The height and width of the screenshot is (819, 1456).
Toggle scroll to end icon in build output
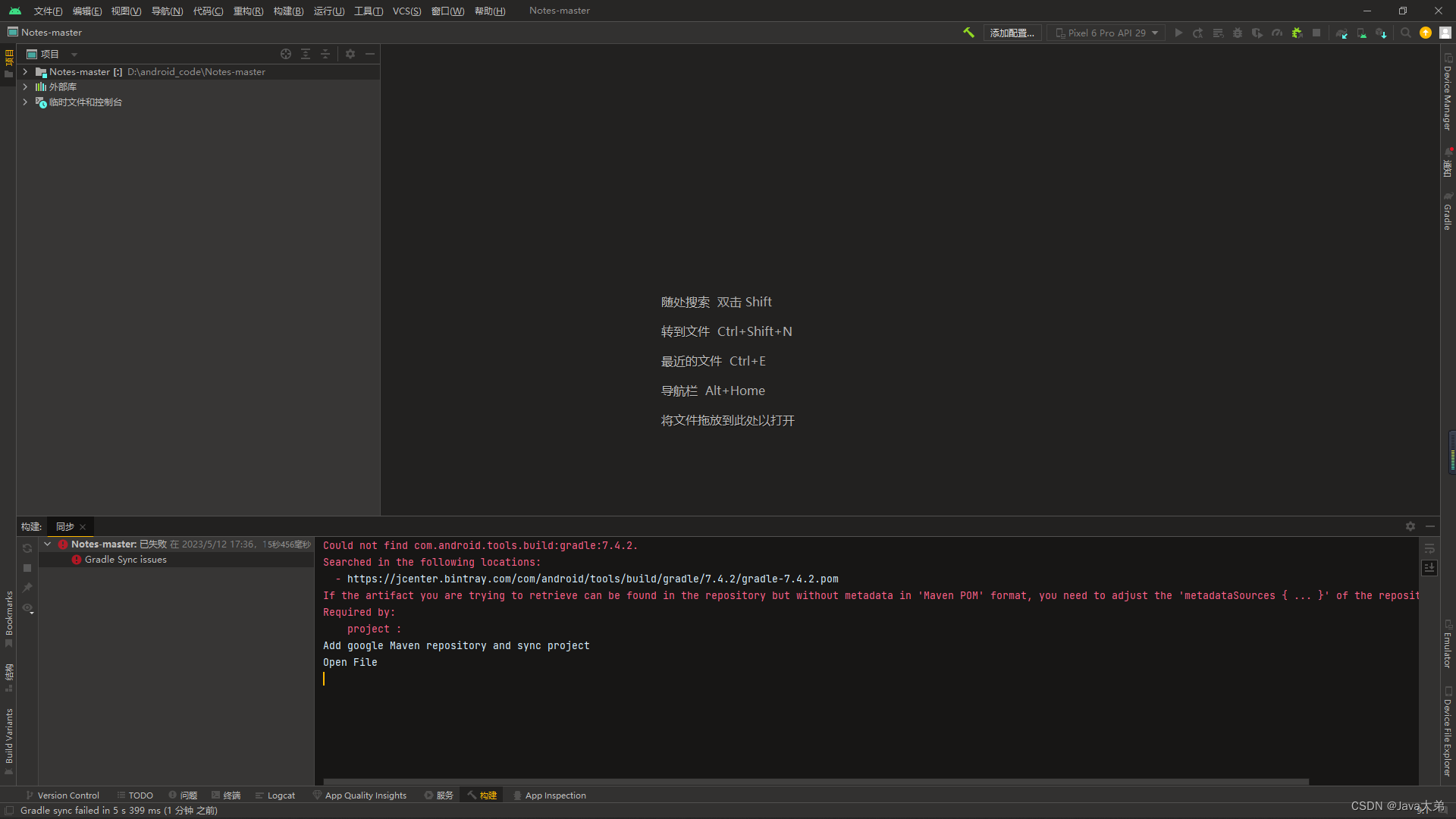point(1429,568)
